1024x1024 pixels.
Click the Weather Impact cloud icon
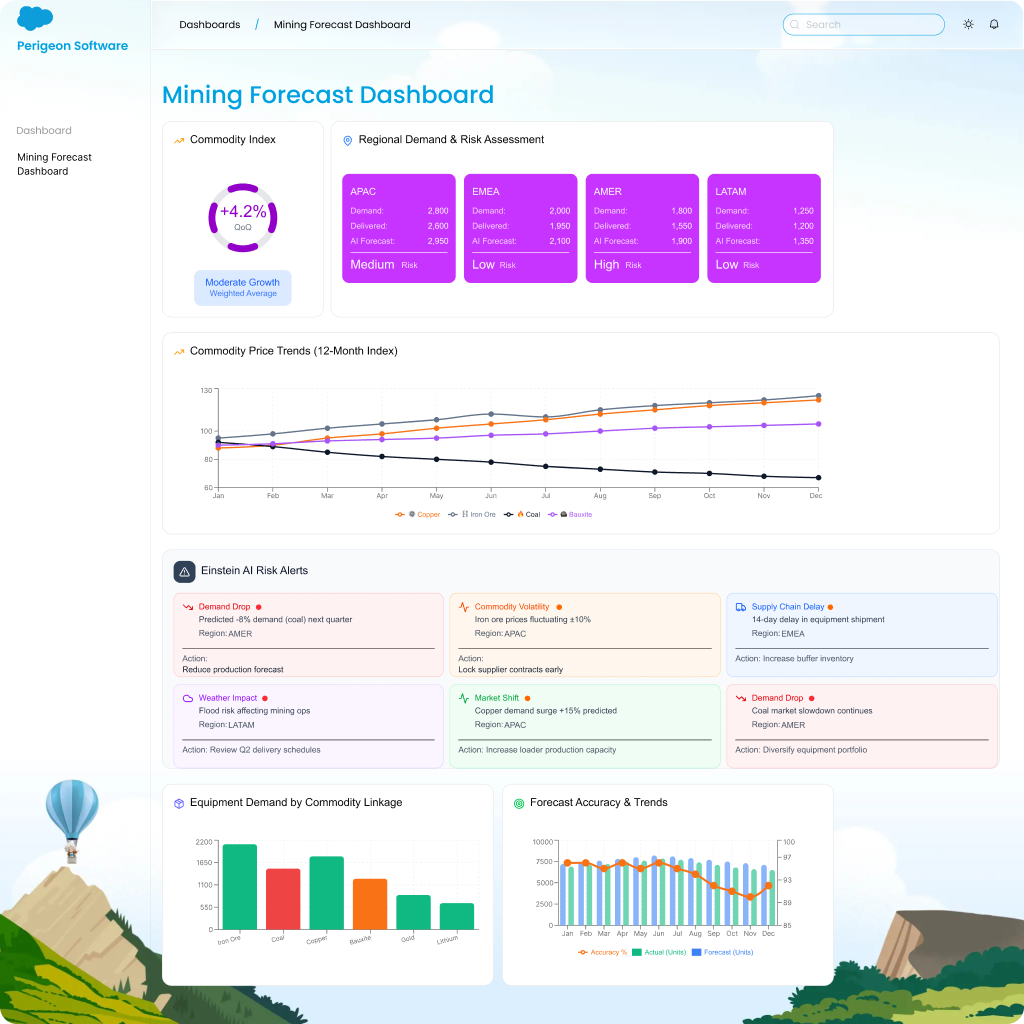[x=188, y=698]
